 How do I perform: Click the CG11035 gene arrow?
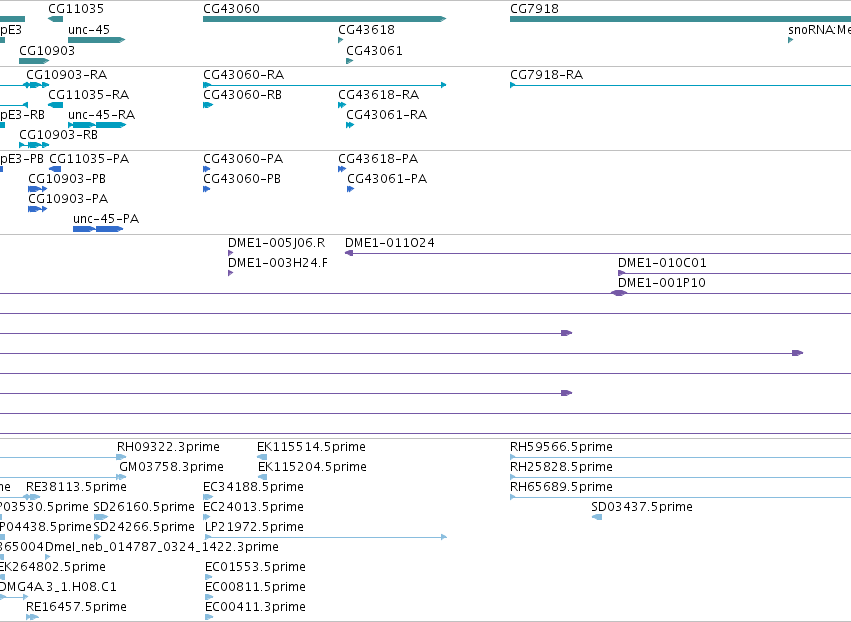(x=55, y=19)
